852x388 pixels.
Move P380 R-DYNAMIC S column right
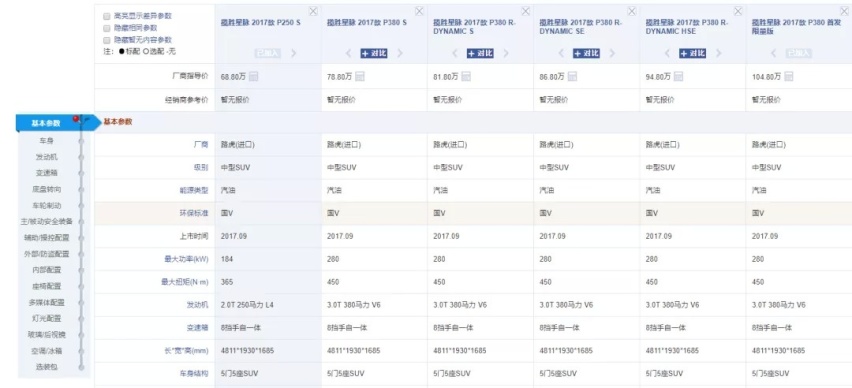[x=506, y=53]
